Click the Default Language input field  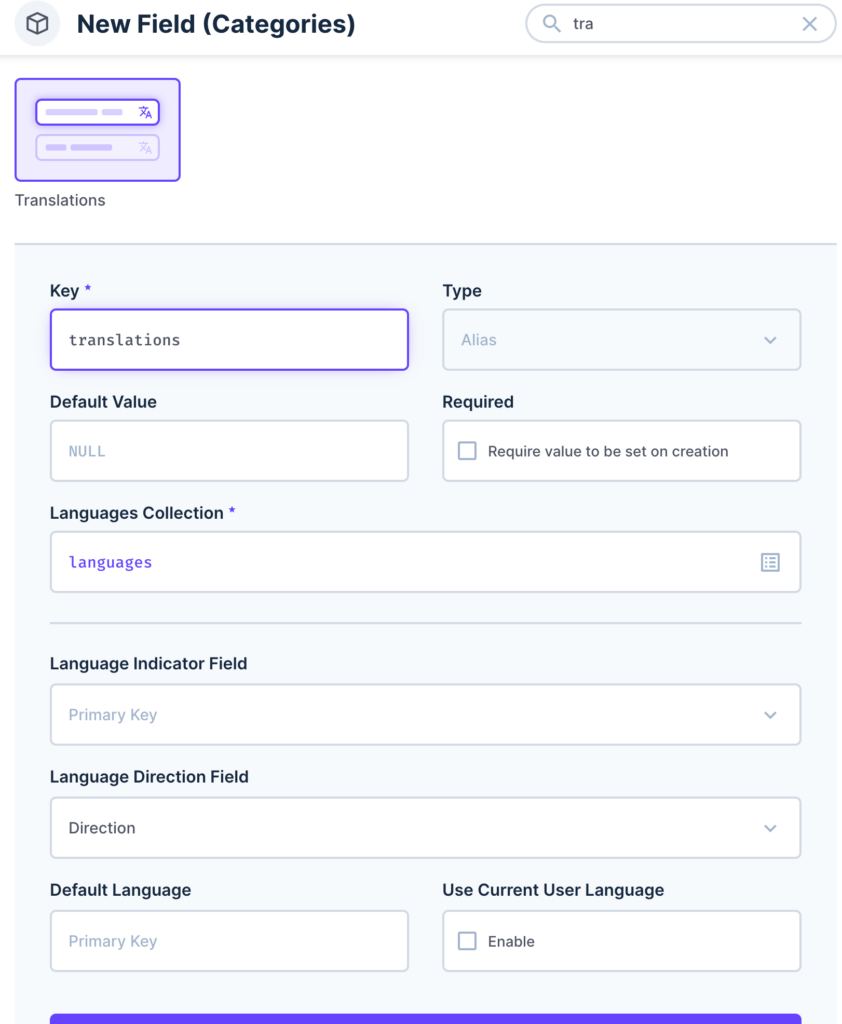click(229, 941)
